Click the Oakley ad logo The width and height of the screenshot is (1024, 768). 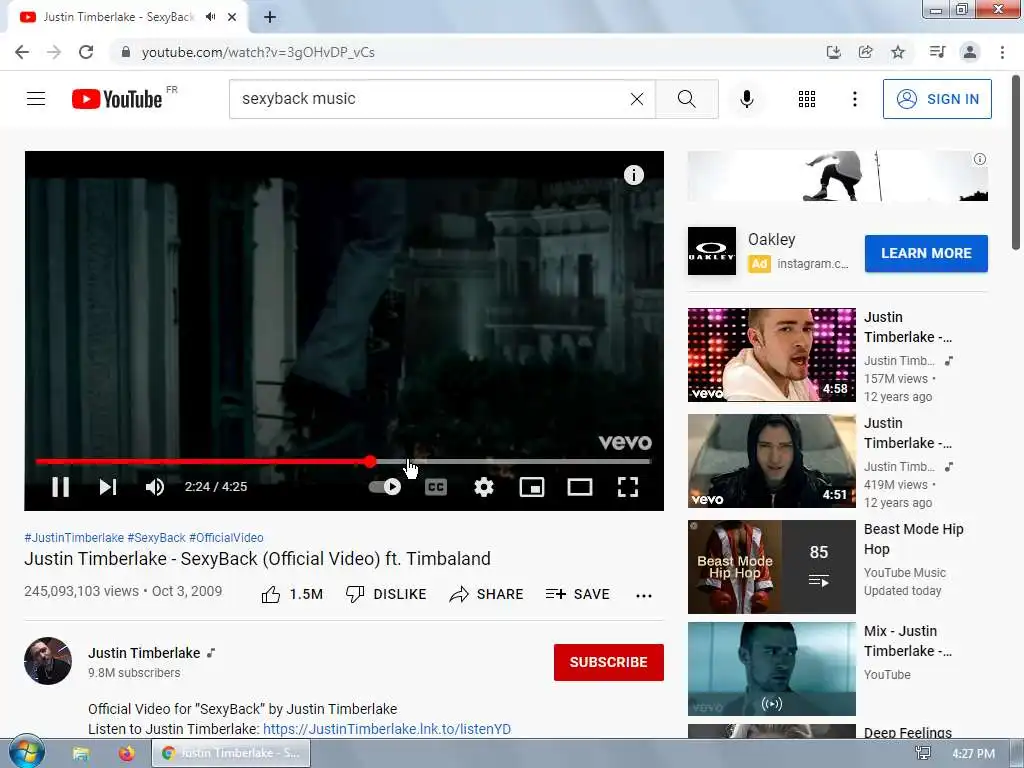point(712,251)
